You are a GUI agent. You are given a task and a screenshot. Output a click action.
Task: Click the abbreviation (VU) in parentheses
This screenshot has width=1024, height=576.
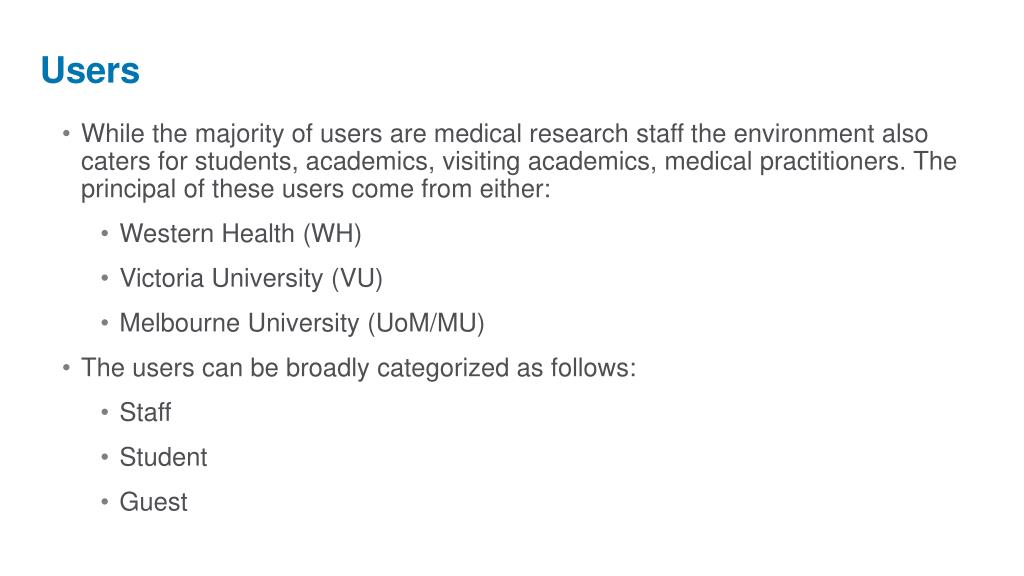click(357, 278)
